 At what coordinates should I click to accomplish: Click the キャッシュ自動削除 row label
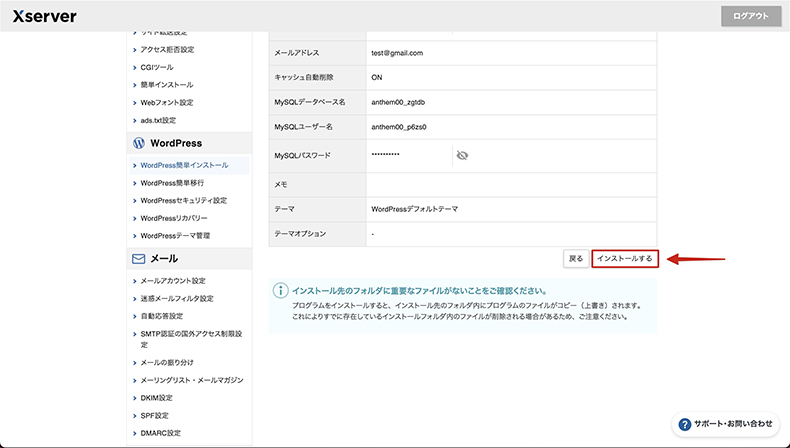point(304,78)
